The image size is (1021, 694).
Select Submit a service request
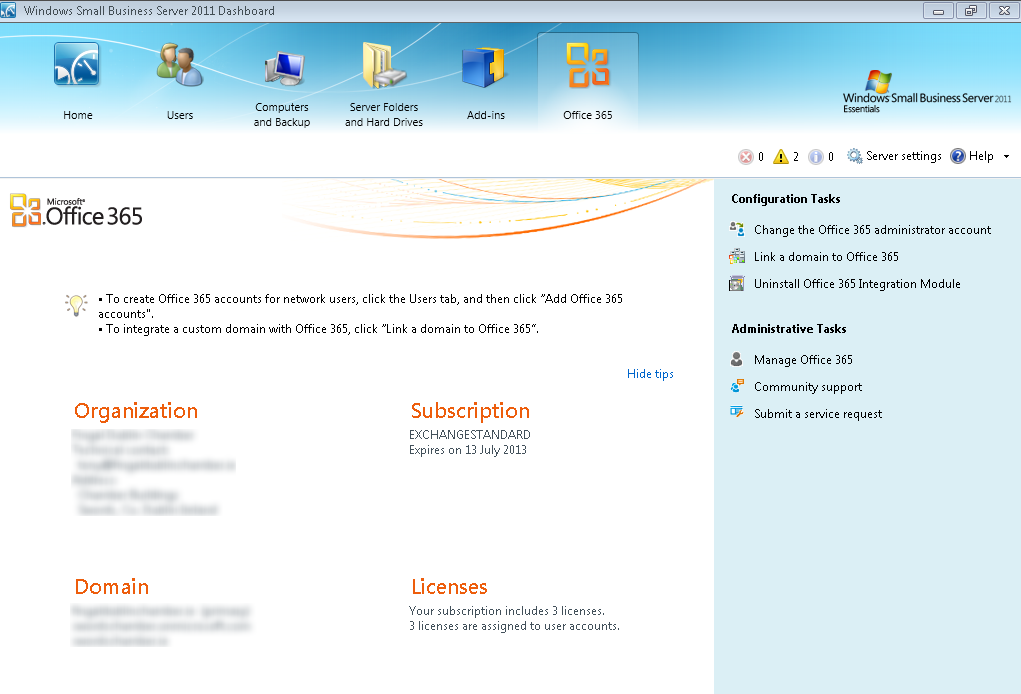pos(818,414)
